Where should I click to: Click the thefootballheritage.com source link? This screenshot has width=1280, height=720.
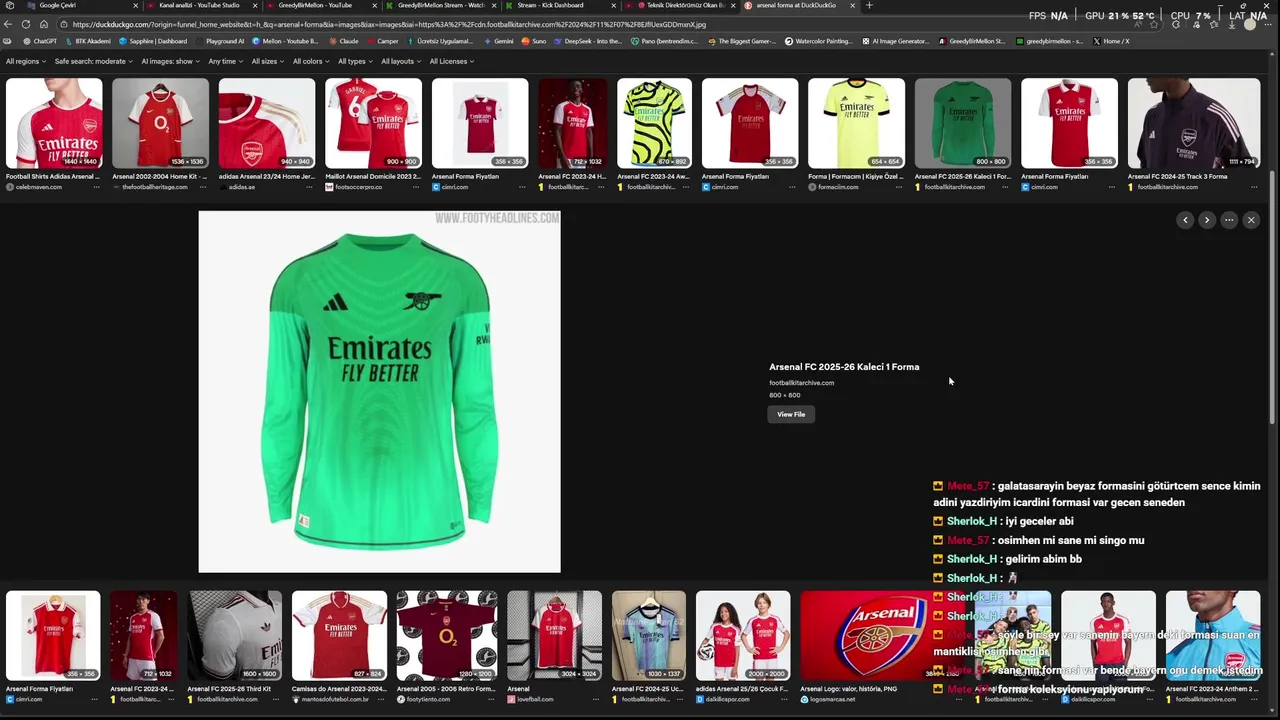click(x=155, y=187)
